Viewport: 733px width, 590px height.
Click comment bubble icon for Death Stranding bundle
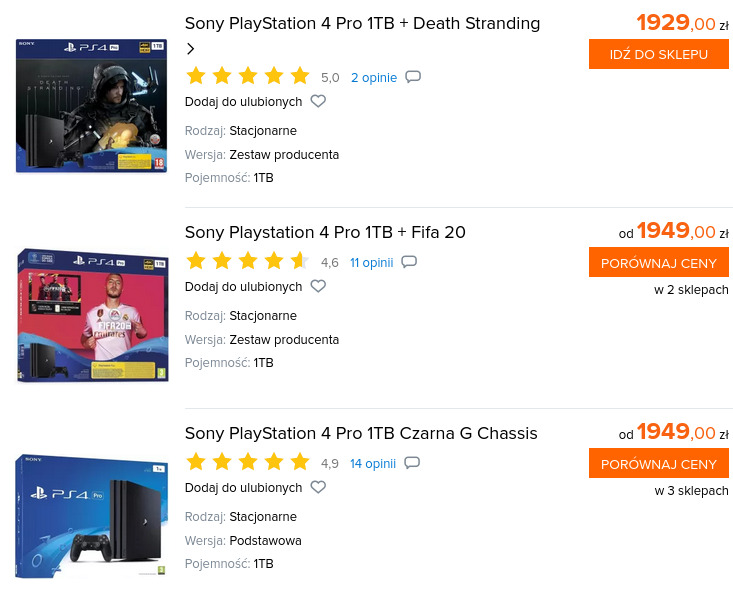413,77
